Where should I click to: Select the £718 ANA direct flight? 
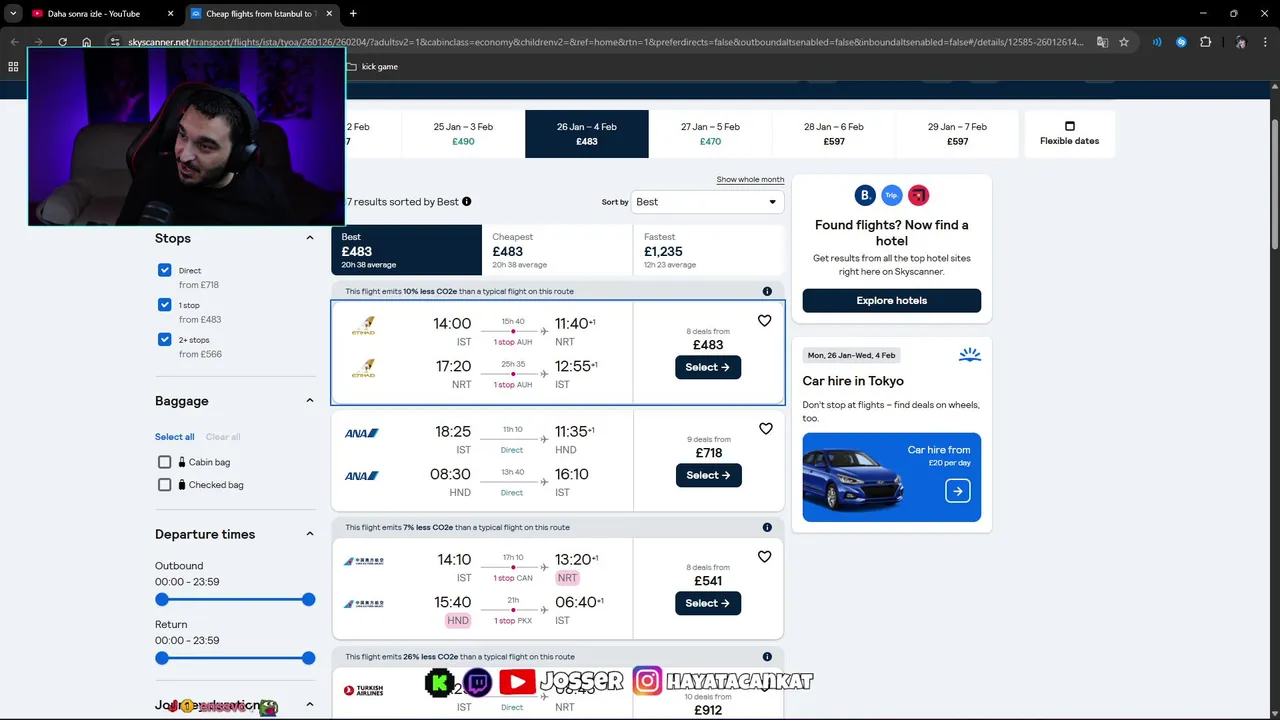(708, 475)
